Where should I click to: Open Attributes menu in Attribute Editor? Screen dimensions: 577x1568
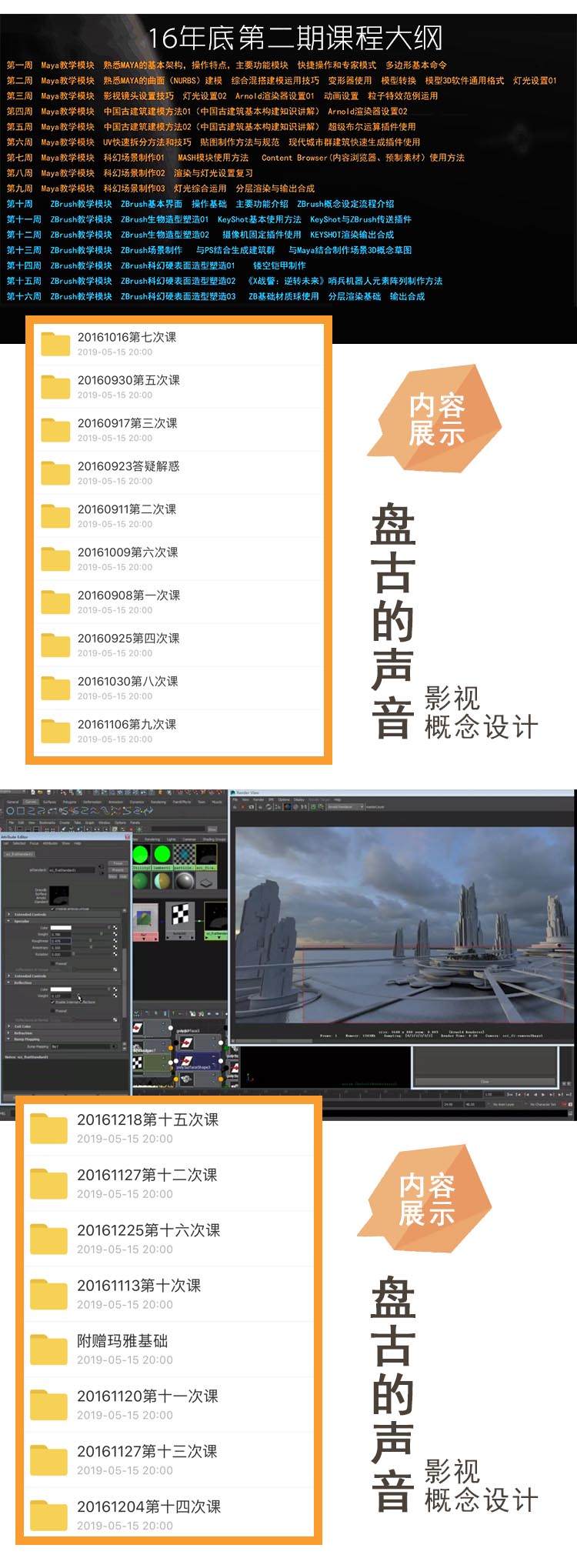(x=50, y=843)
